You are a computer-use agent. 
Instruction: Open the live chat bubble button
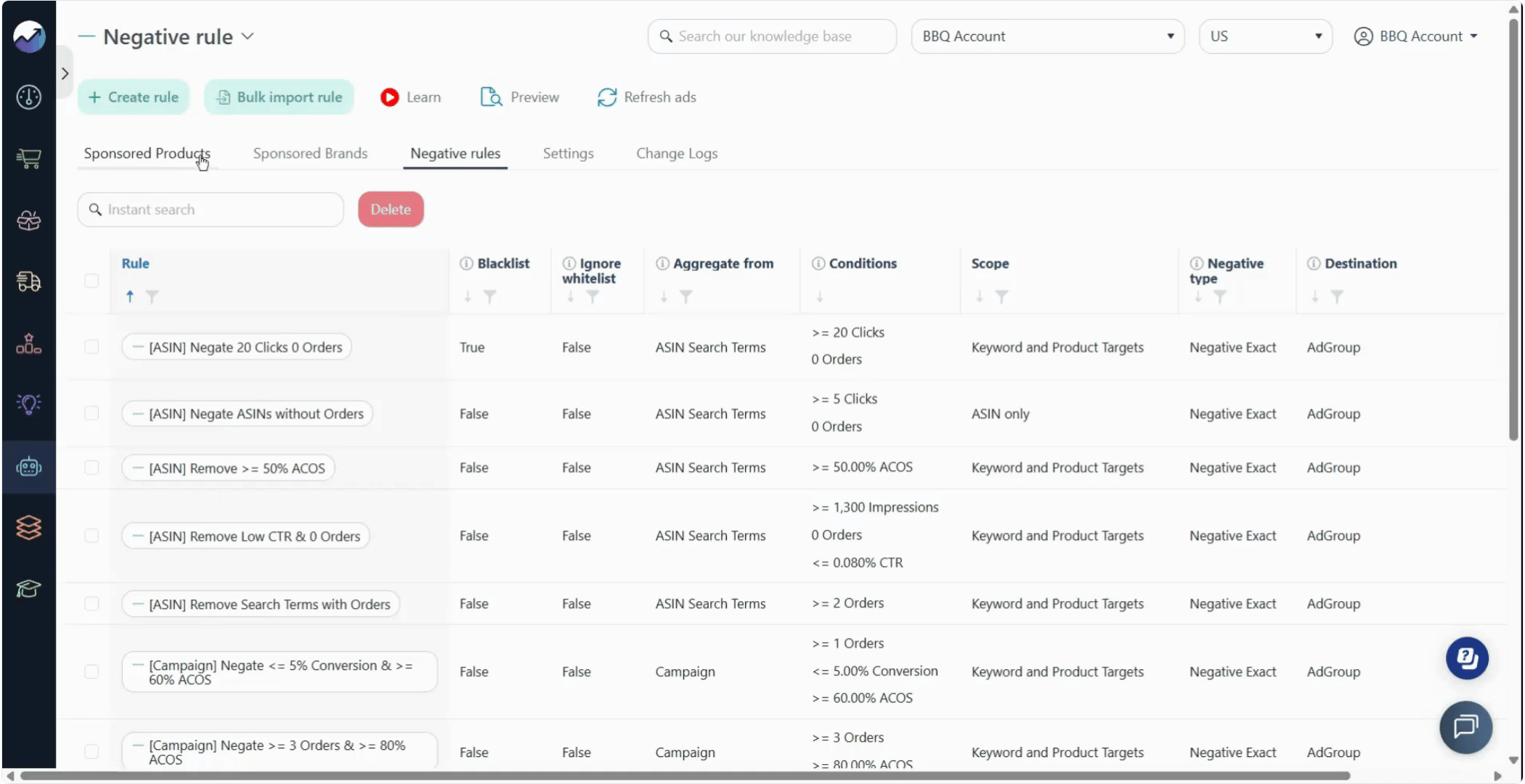point(1465,727)
